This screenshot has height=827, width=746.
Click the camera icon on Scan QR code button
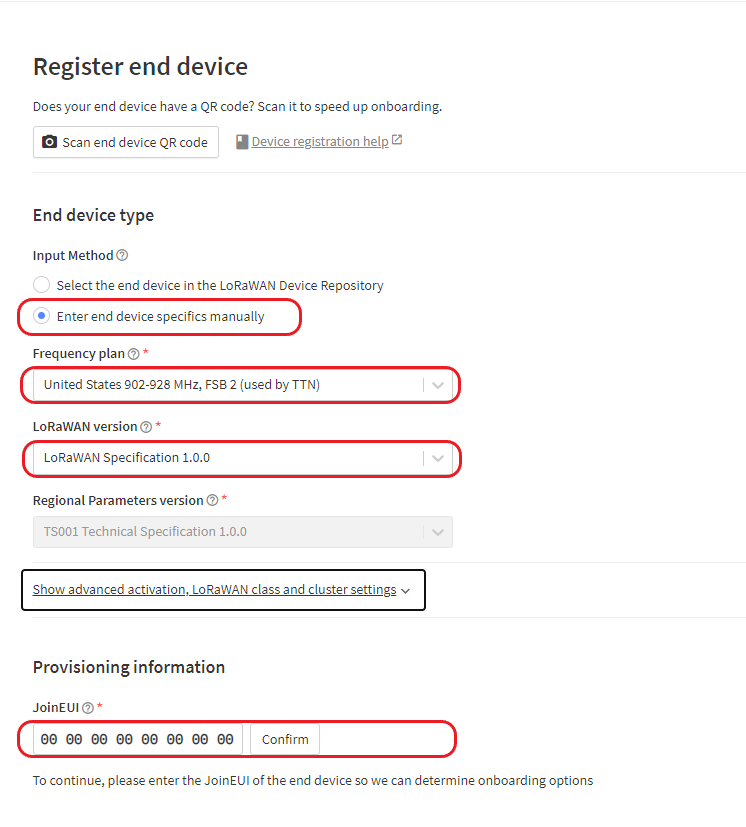click(x=49, y=142)
